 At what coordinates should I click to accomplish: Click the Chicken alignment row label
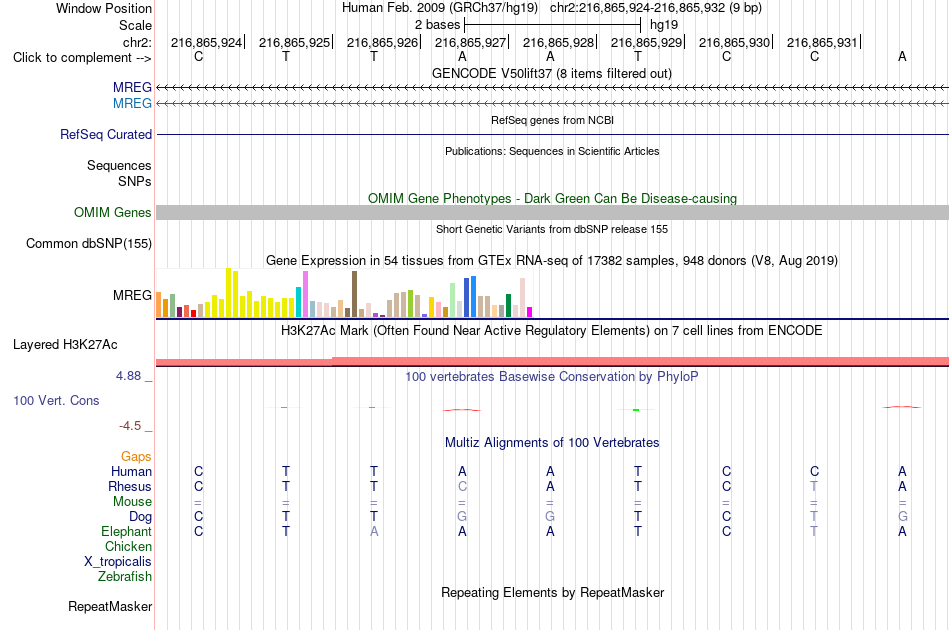[x=128, y=546]
